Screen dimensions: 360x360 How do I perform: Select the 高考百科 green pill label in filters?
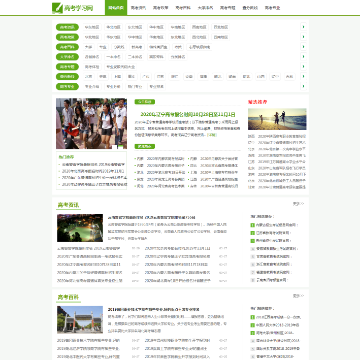[67, 47]
